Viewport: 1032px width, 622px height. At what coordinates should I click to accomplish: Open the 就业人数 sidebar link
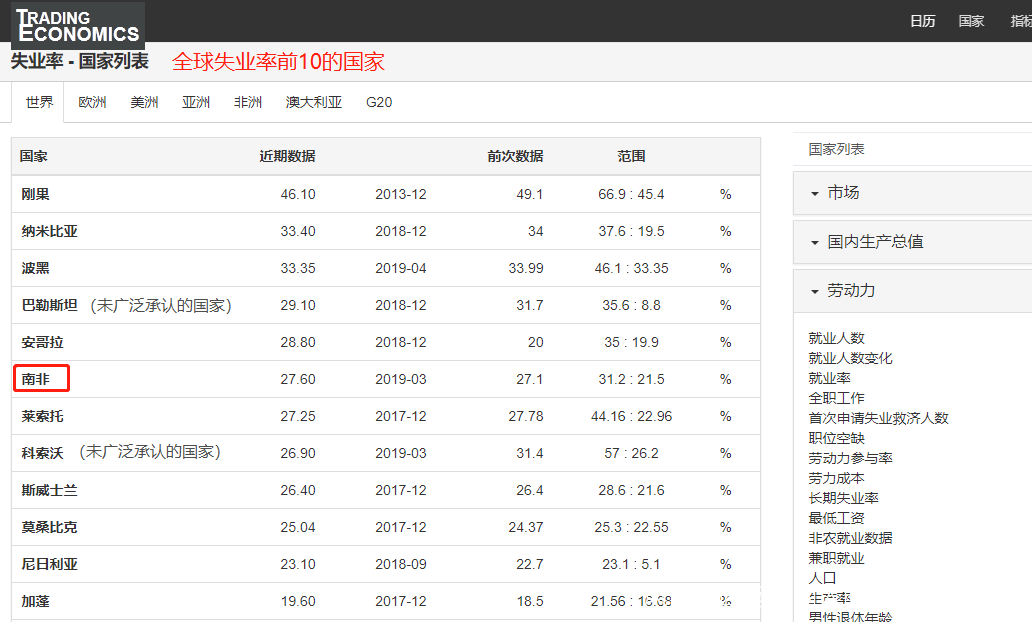[x=836, y=338]
